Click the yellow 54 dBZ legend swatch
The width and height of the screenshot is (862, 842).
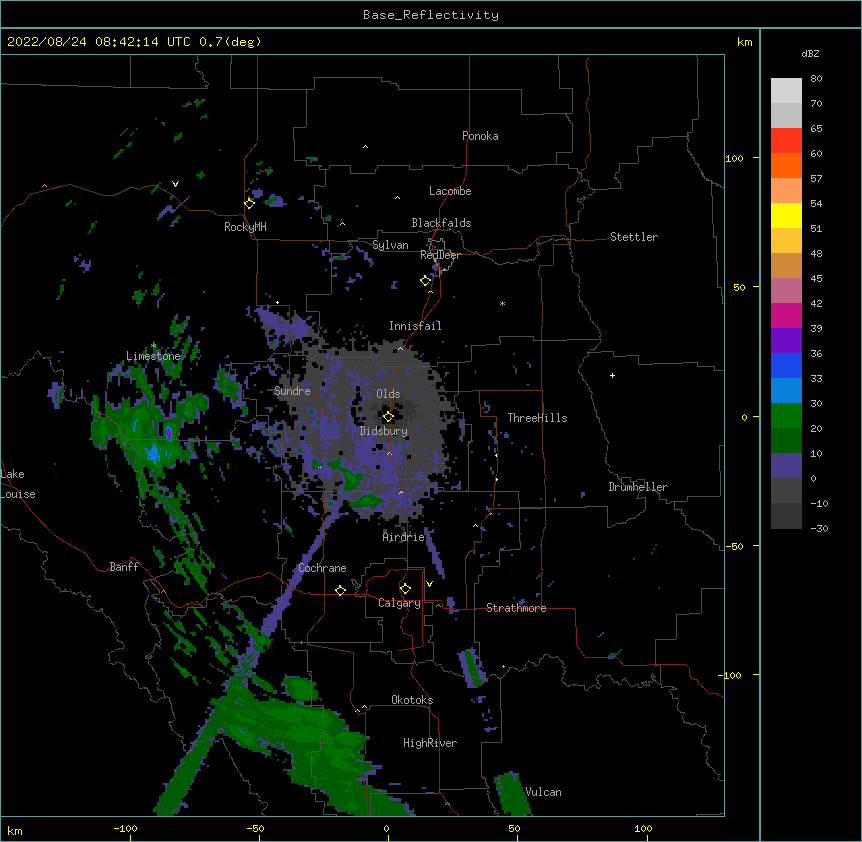coord(786,215)
